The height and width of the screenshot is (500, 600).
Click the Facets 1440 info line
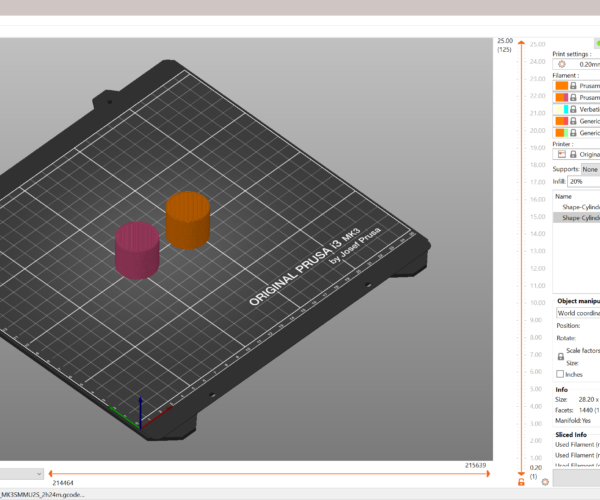coord(577,410)
